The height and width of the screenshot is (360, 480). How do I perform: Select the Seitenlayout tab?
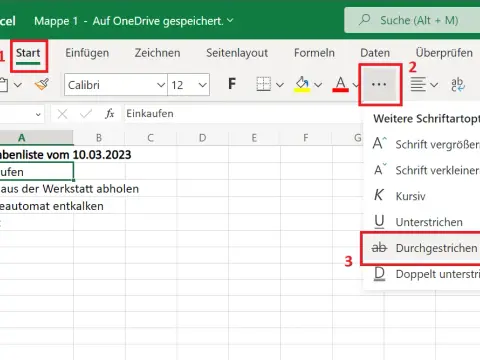click(x=237, y=53)
